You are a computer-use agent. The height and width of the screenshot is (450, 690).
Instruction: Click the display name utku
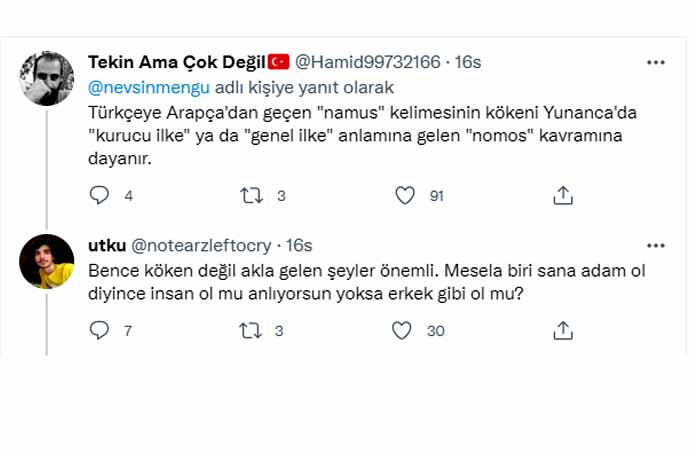106,245
